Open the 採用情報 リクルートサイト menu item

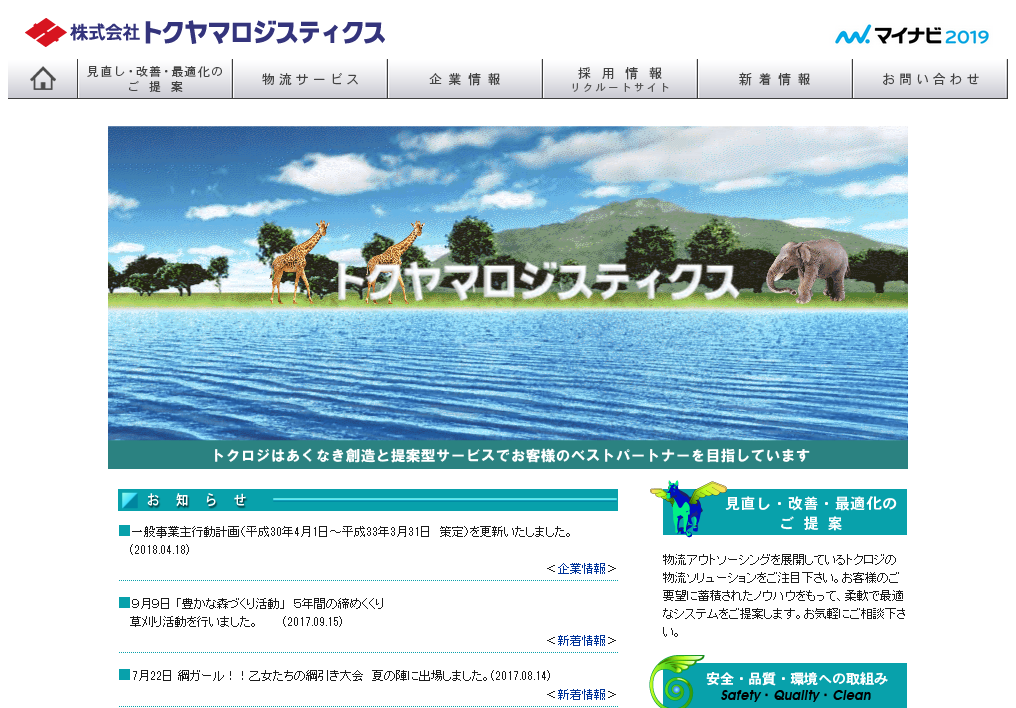[620, 78]
